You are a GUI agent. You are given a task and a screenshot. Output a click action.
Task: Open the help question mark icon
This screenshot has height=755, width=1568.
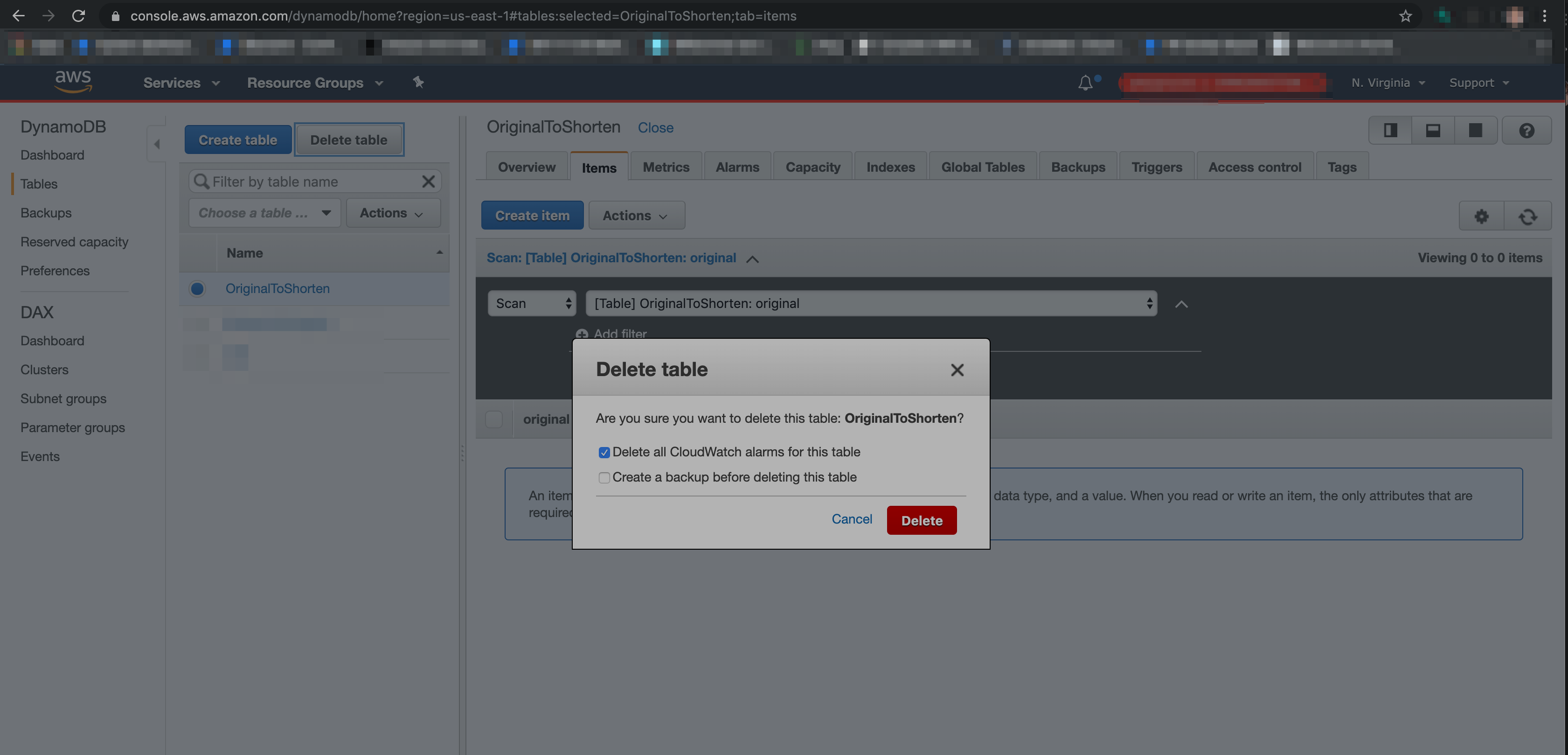[x=1526, y=130]
